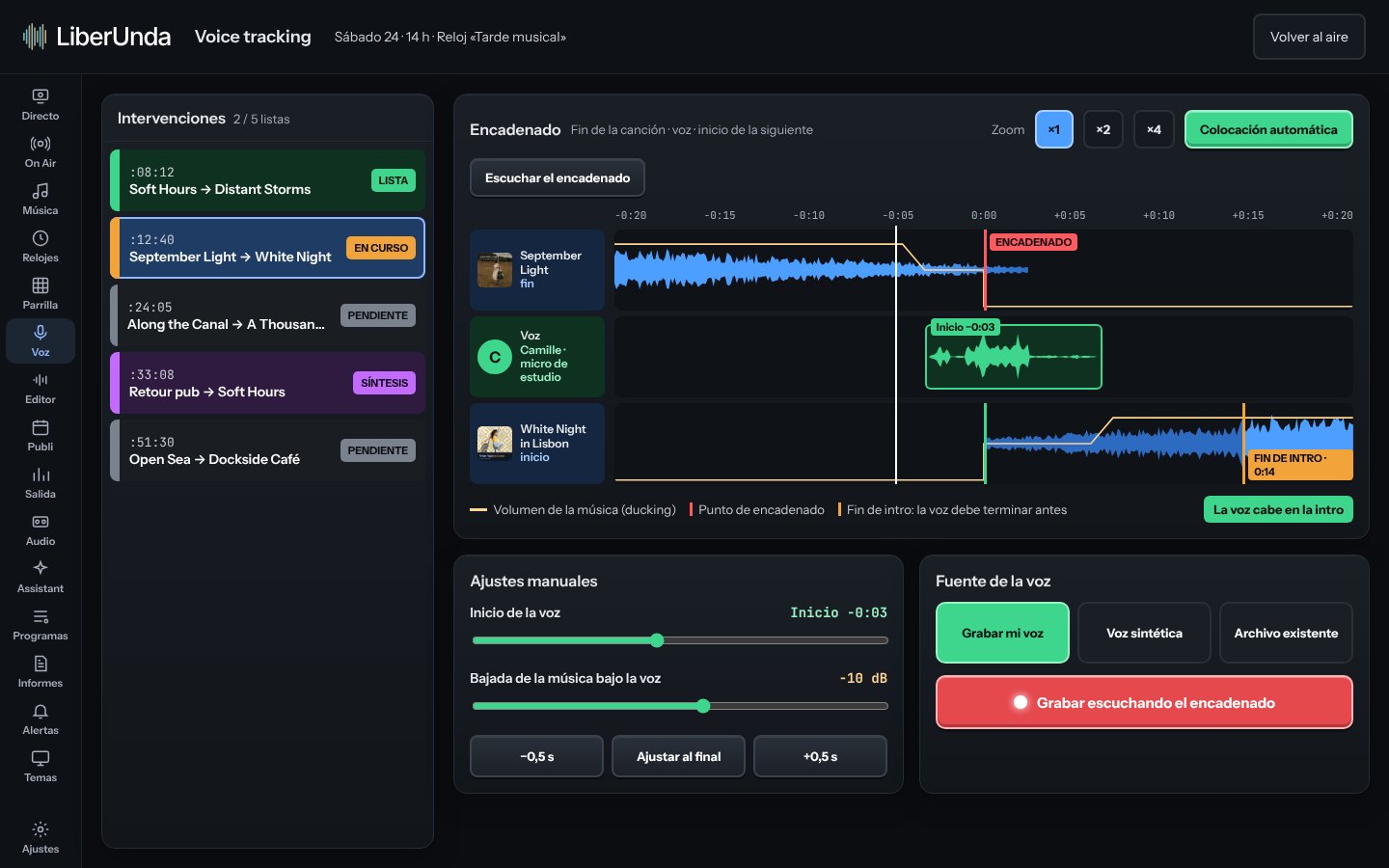Viewport: 1389px width, 868px height.
Task: Open the Directo sidebar section
Action: (41, 105)
